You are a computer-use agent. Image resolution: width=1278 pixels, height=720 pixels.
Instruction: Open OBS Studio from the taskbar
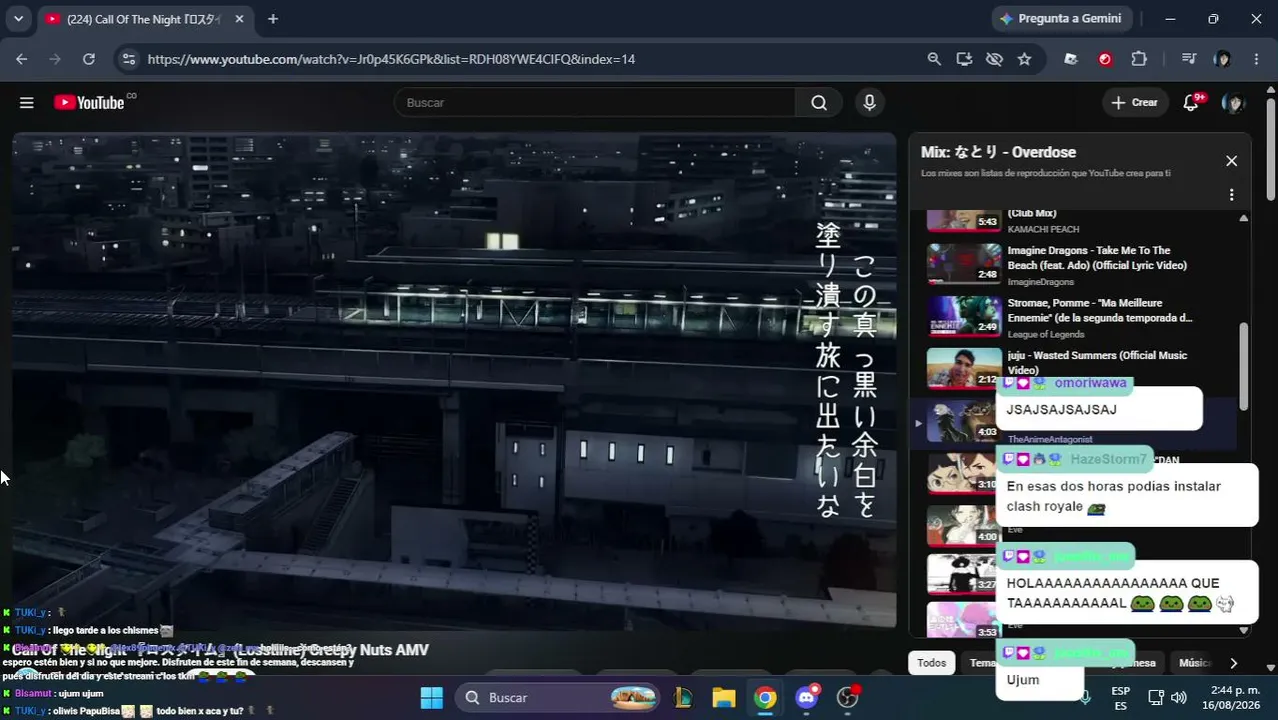[848, 697]
